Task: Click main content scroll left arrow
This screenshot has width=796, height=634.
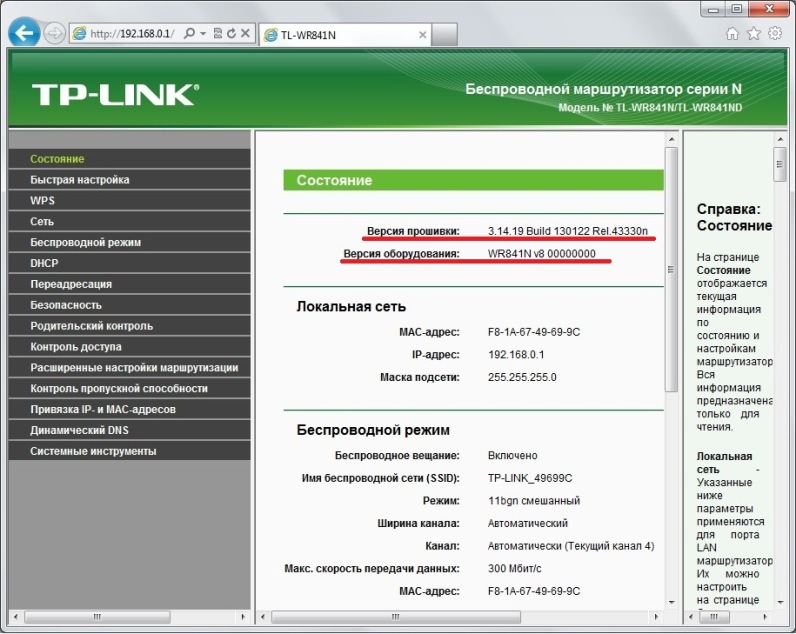Action: pos(262,617)
